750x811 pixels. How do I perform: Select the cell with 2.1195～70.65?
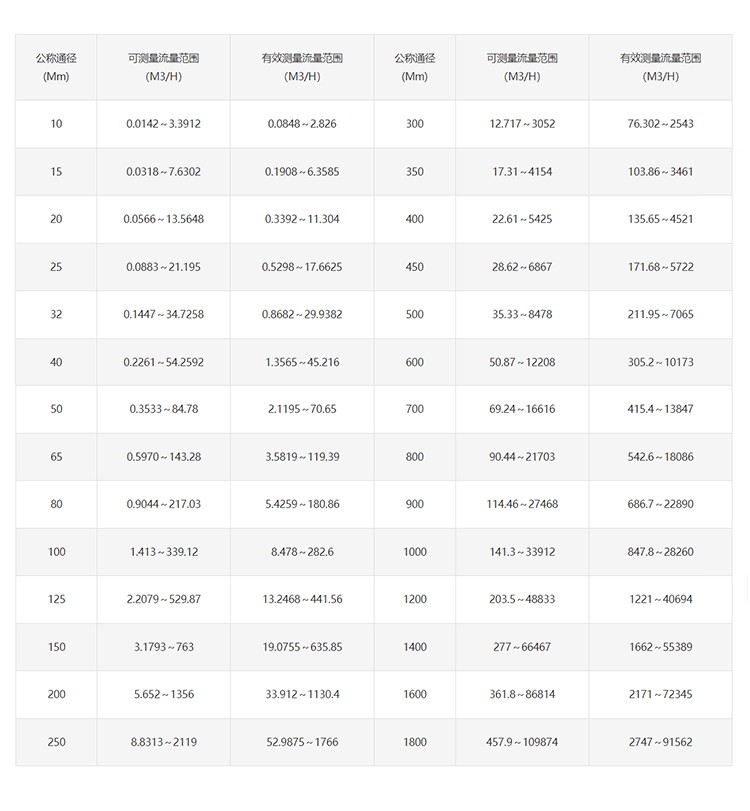click(x=302, y=409)
